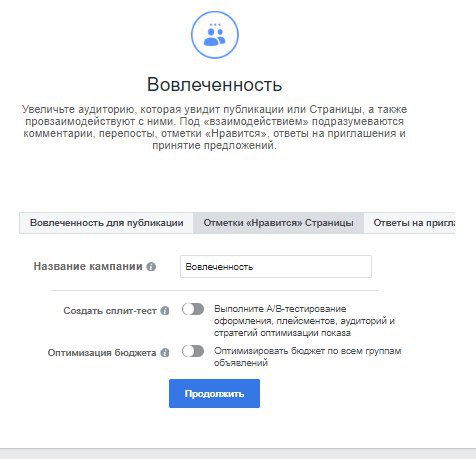Click the description paragraph starting Увеличьте аудиторию

pos(214,127)
